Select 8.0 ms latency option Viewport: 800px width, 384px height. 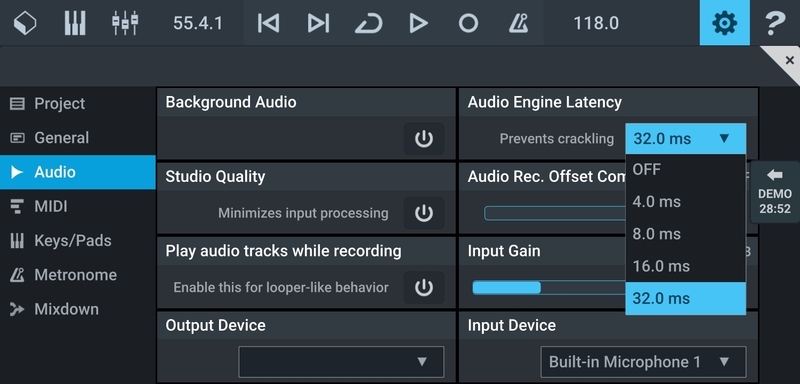click(685, 234)
